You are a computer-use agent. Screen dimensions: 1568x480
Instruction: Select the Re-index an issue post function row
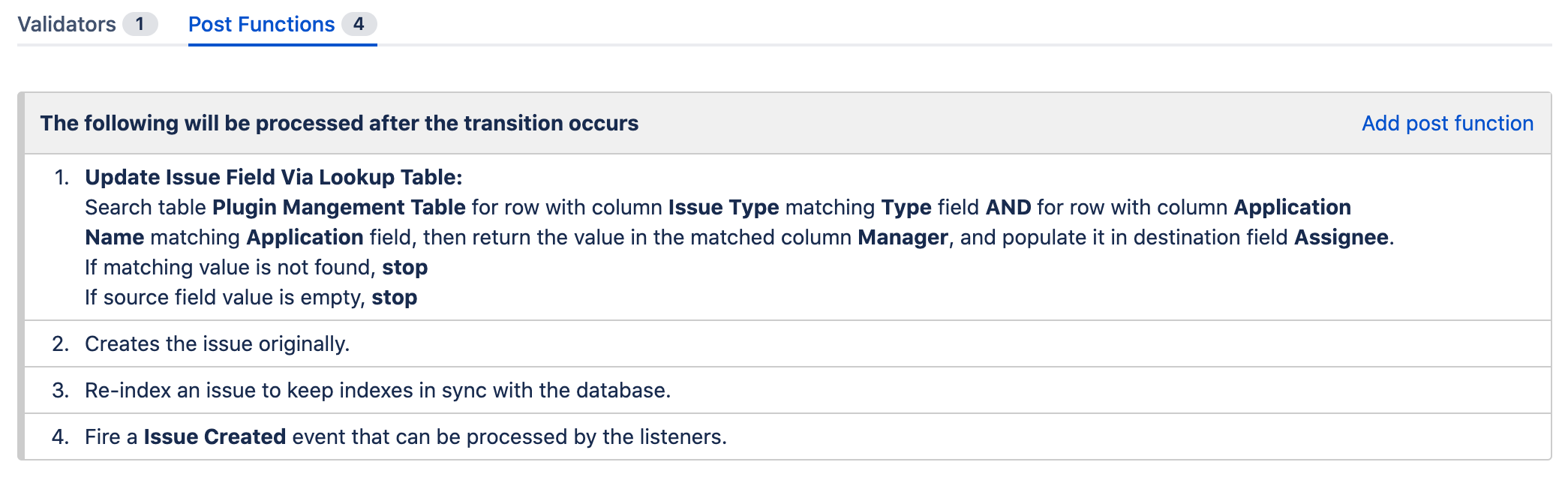(x=377, y=390)
